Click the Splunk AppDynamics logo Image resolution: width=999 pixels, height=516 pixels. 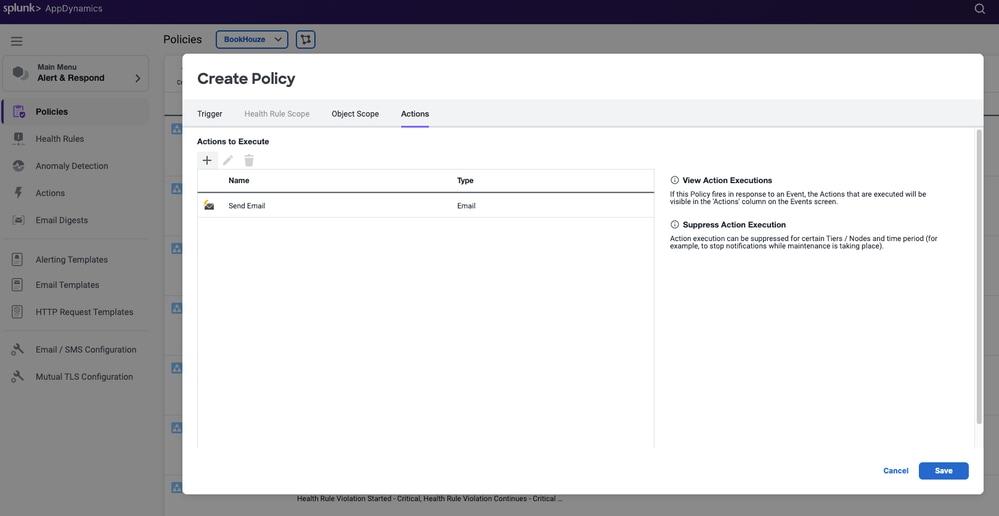(52, 9)
